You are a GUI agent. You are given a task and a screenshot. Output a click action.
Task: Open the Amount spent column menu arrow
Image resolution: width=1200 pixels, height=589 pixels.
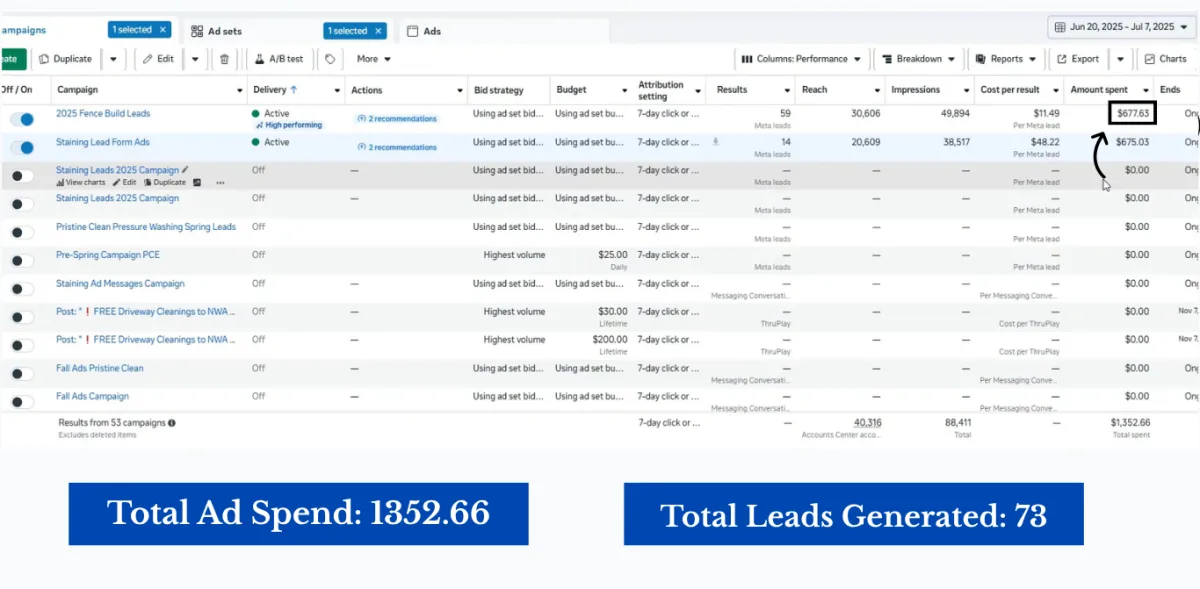click(1144, 90)
